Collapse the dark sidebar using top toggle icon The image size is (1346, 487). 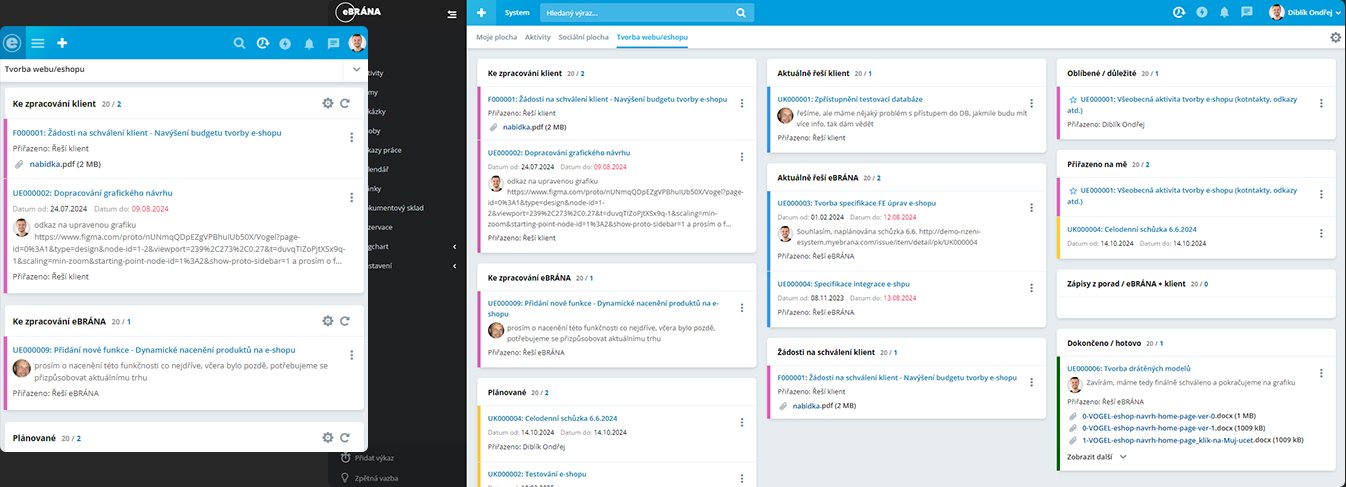pyautogui.click(x=452, y=14)
